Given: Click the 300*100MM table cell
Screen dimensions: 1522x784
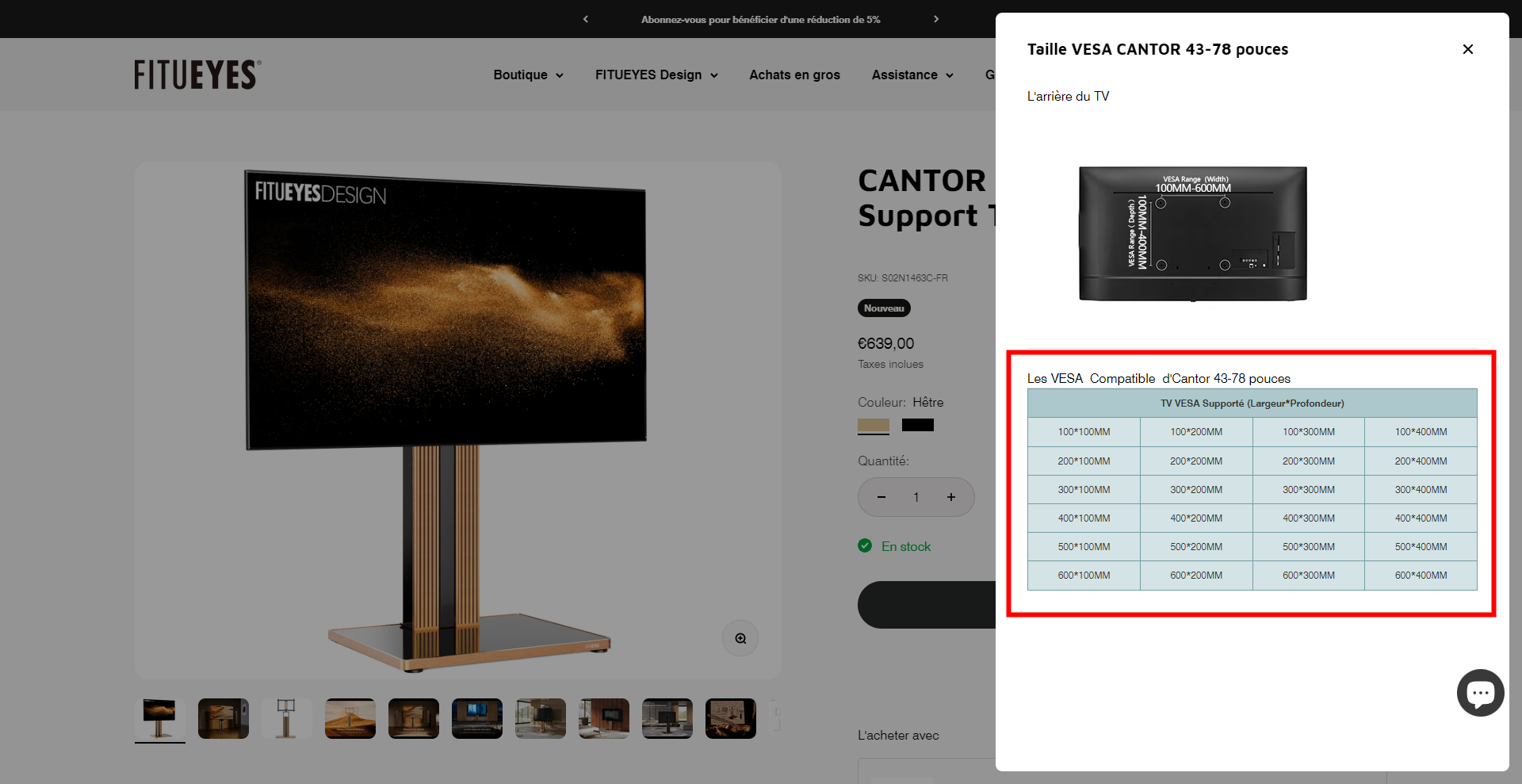Looking at the screenshot, I should [x=1084, y=489].
